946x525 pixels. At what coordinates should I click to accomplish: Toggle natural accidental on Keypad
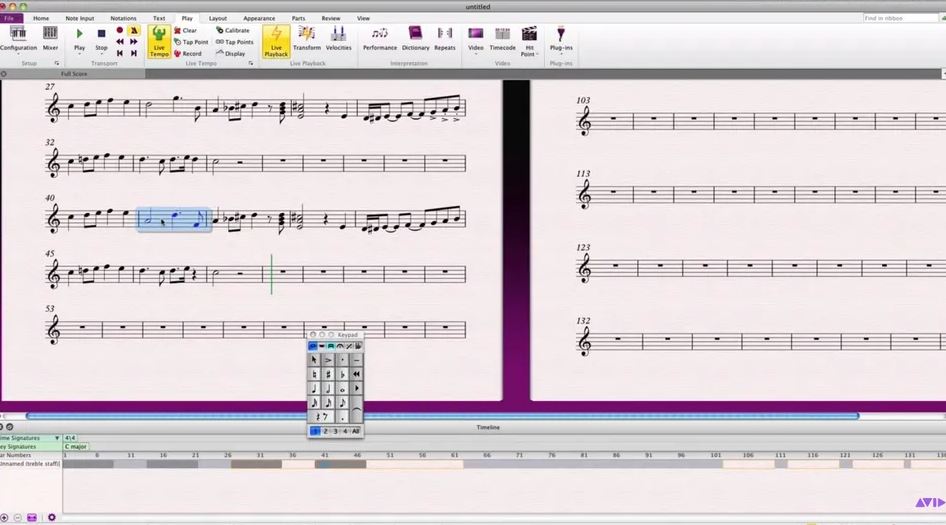coord(314,374)
